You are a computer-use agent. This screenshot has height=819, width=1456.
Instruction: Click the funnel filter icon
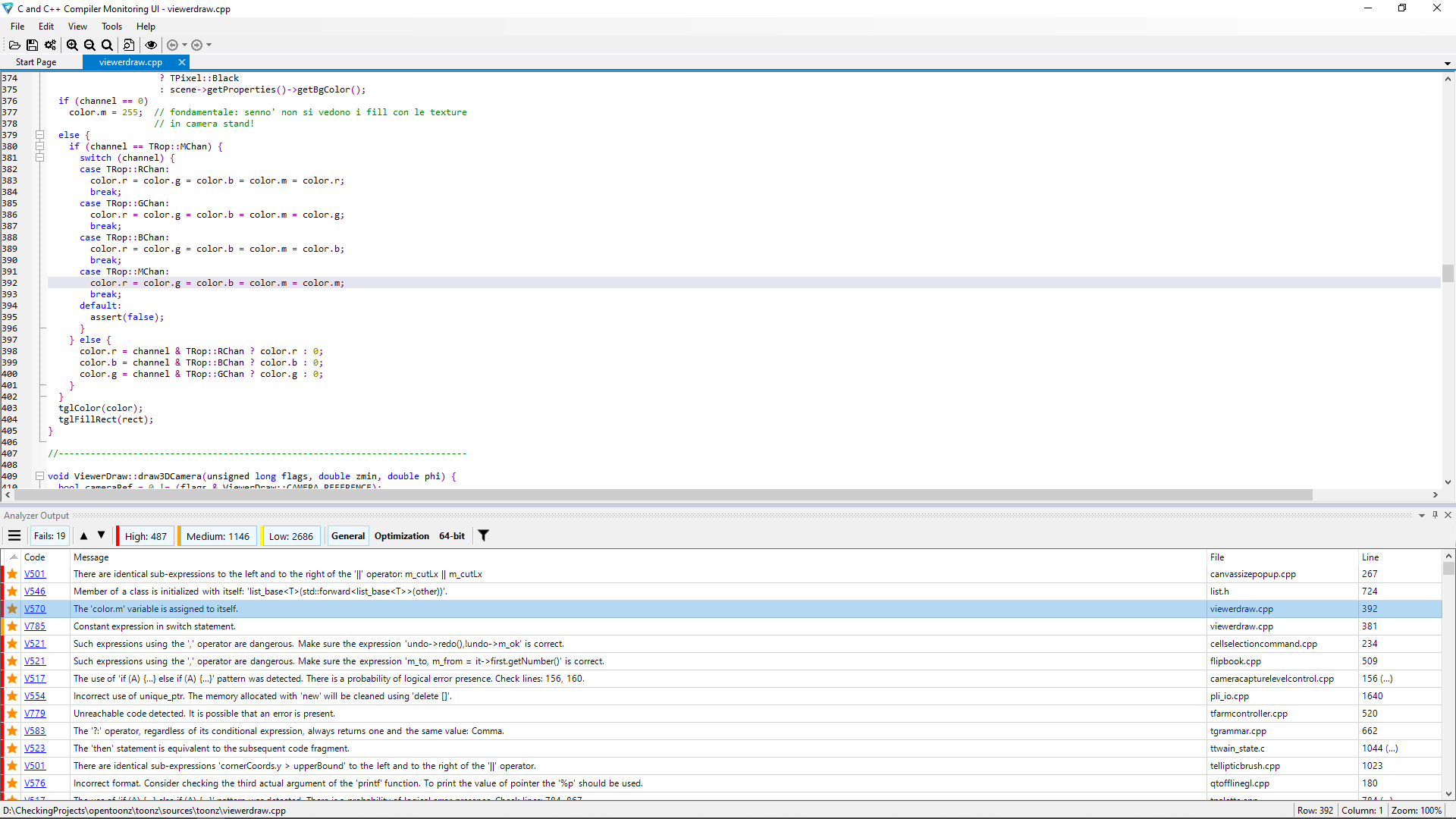point(483,536)
